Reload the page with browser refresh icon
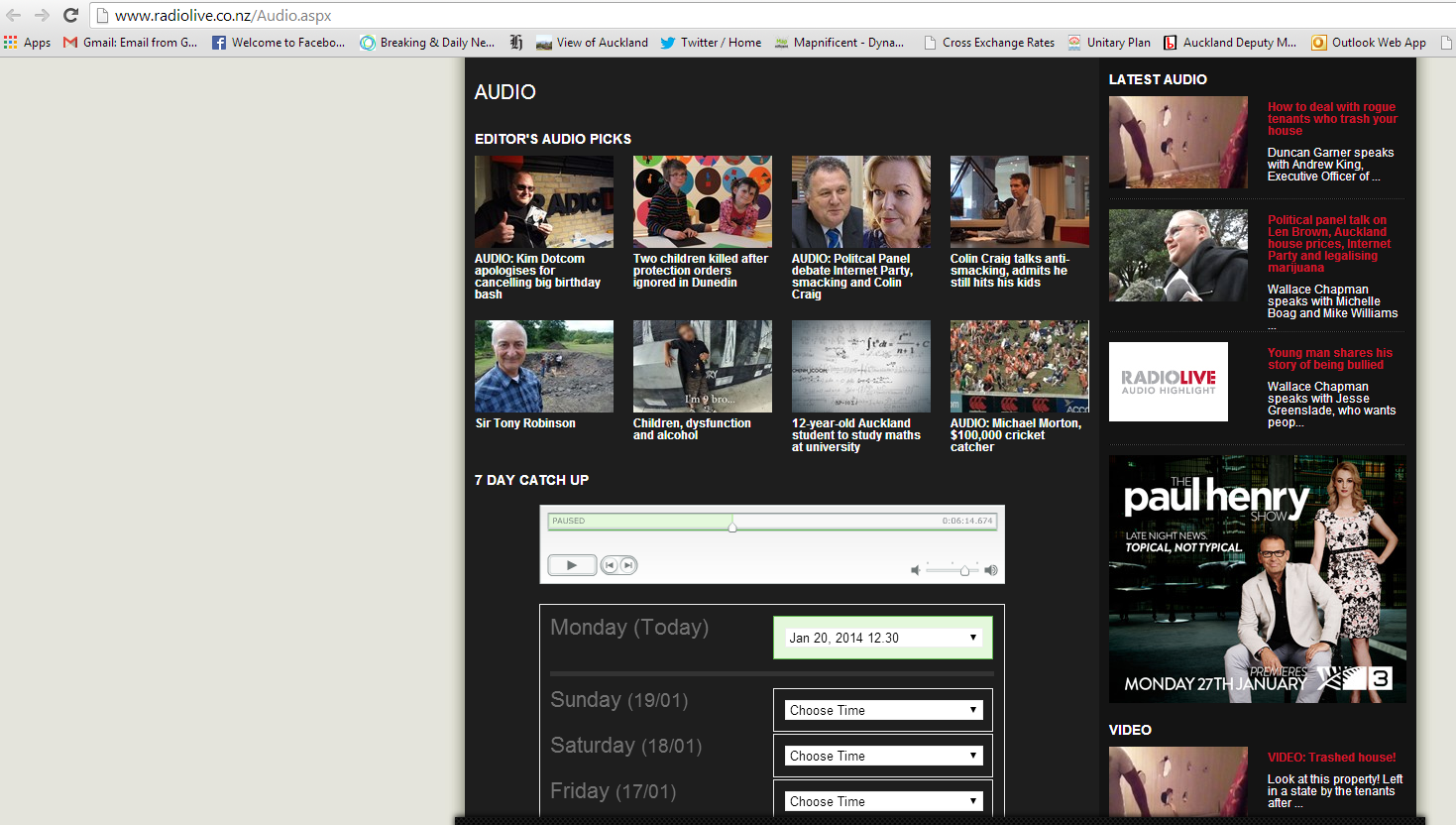The image size is (1456, 825). [x=70, y=15]
